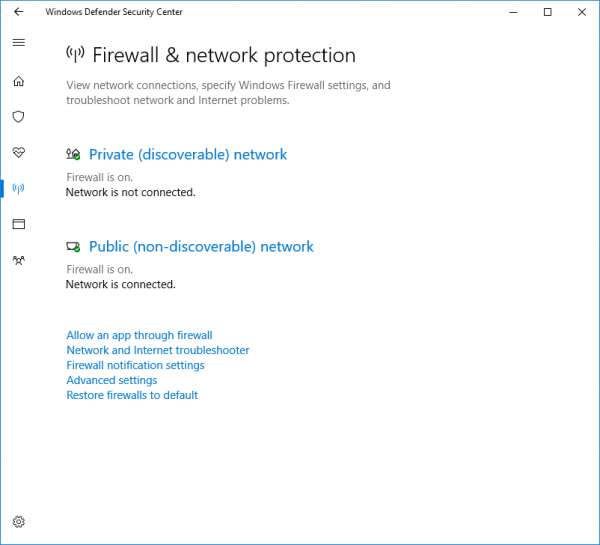Click Restore firewalls to default
This screenshot has width=600, height=545.
pyautogui.click(x=132, y=395)
